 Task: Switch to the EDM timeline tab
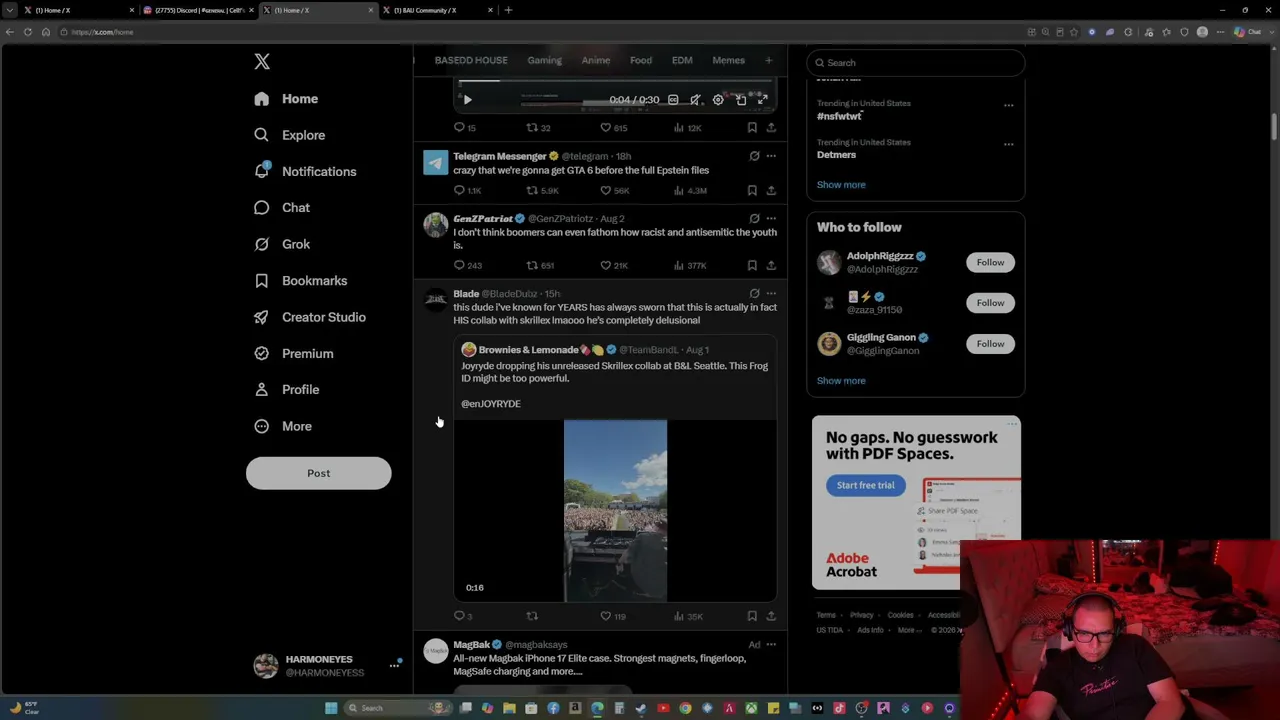(x=682, y=60)
